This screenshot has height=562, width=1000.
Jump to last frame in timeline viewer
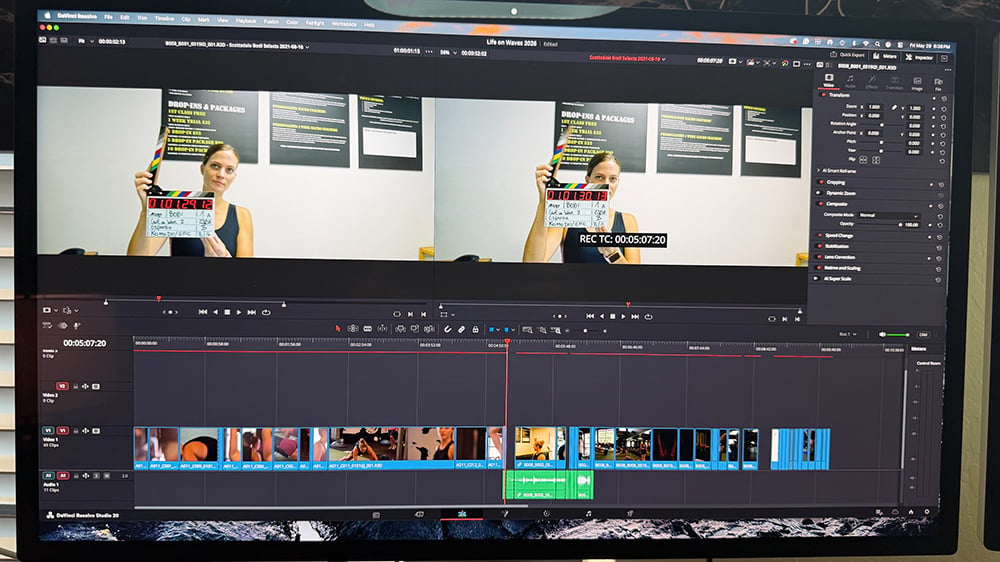pyautogui.click(x=635, y=316)
